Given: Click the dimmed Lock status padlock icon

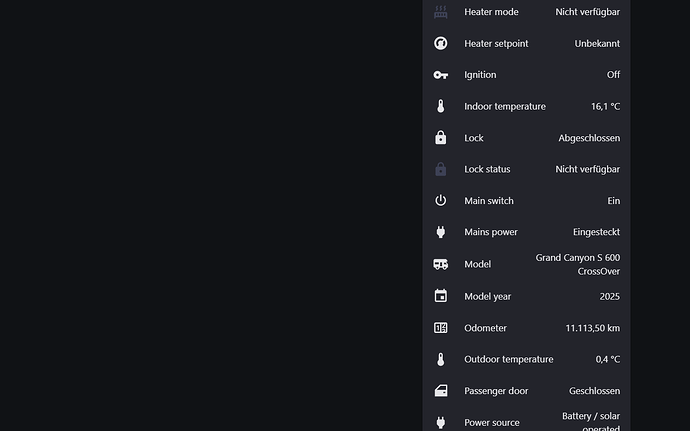Looking at the screenshot, I should (x=440, y=169).
